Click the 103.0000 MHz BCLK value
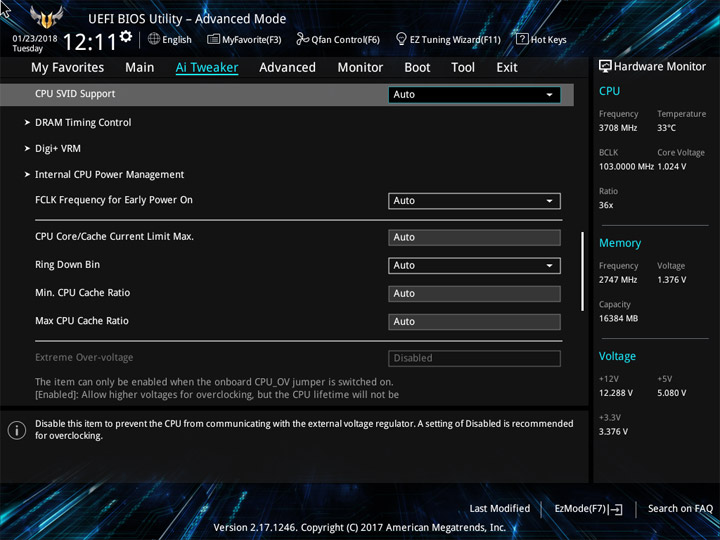 click(x=626, y=167)
